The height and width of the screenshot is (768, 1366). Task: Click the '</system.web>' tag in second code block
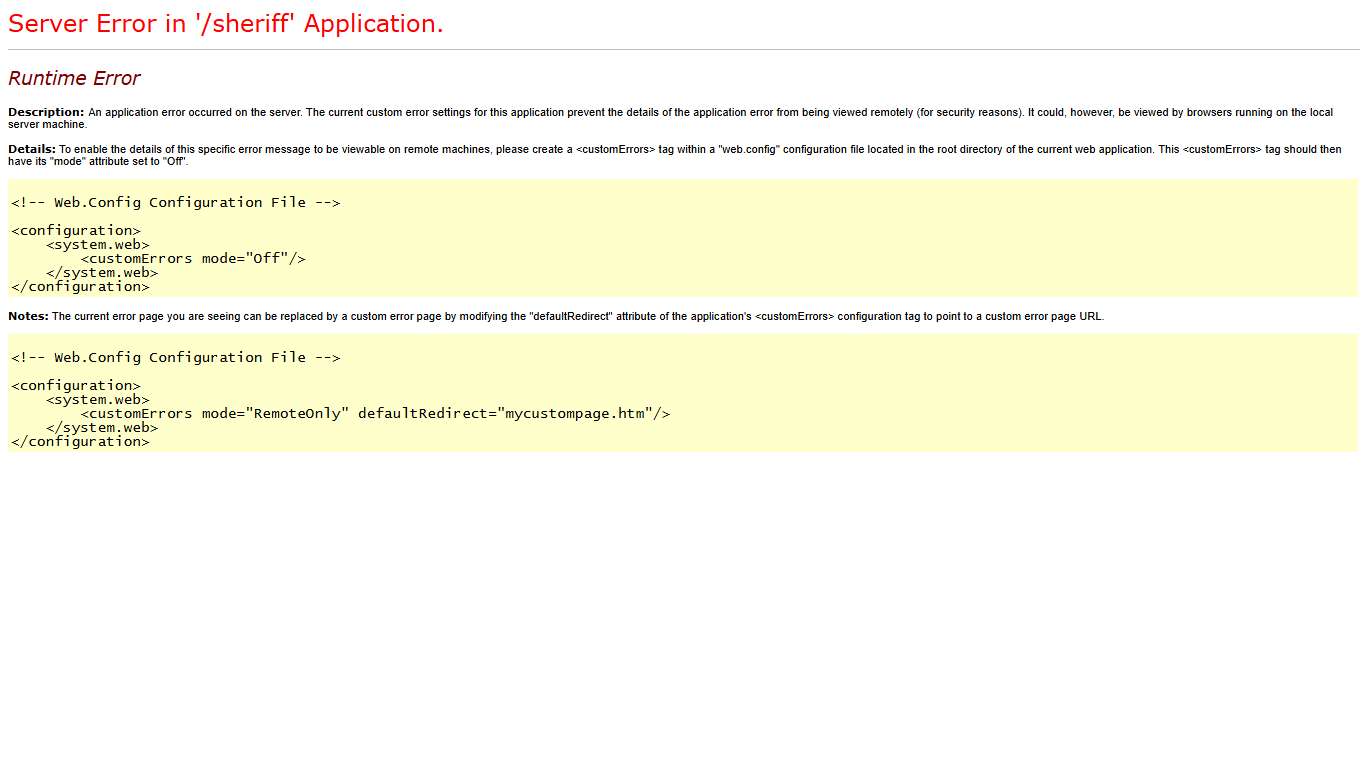point(102,427)
